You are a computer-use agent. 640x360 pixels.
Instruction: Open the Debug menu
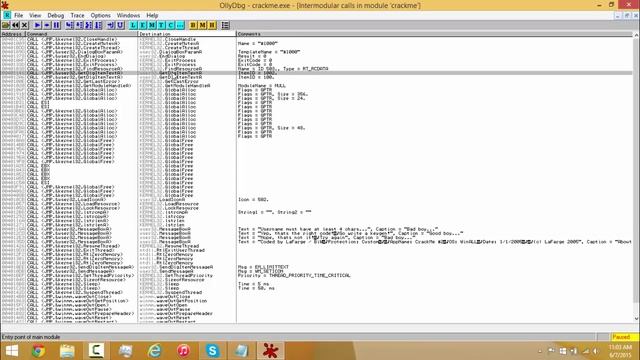pyautogui.click(x=56, y=16)
